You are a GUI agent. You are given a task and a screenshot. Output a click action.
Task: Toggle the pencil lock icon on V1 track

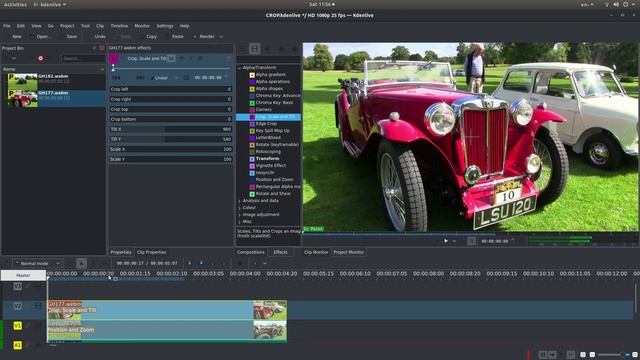tap(28, 326)
